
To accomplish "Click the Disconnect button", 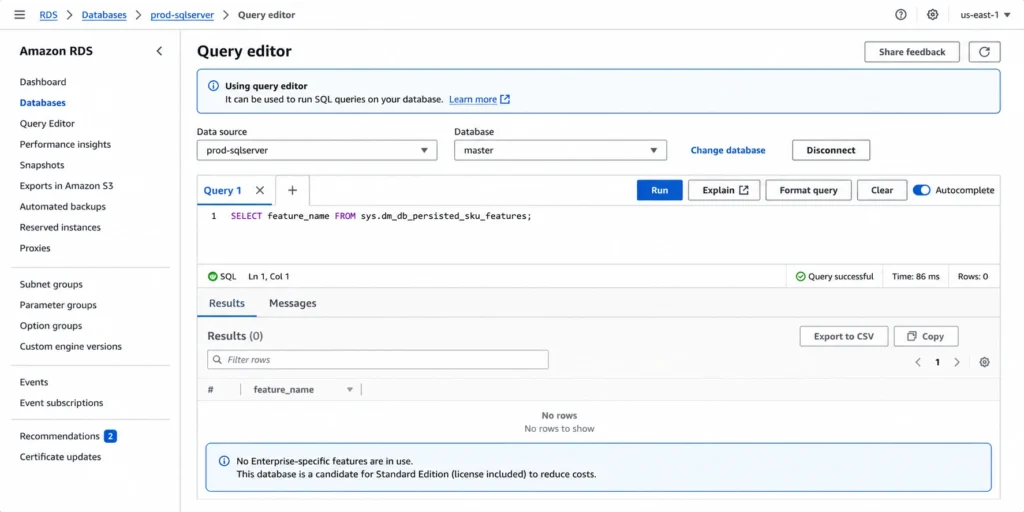I will pyautogui.click(x=831, y=150).
